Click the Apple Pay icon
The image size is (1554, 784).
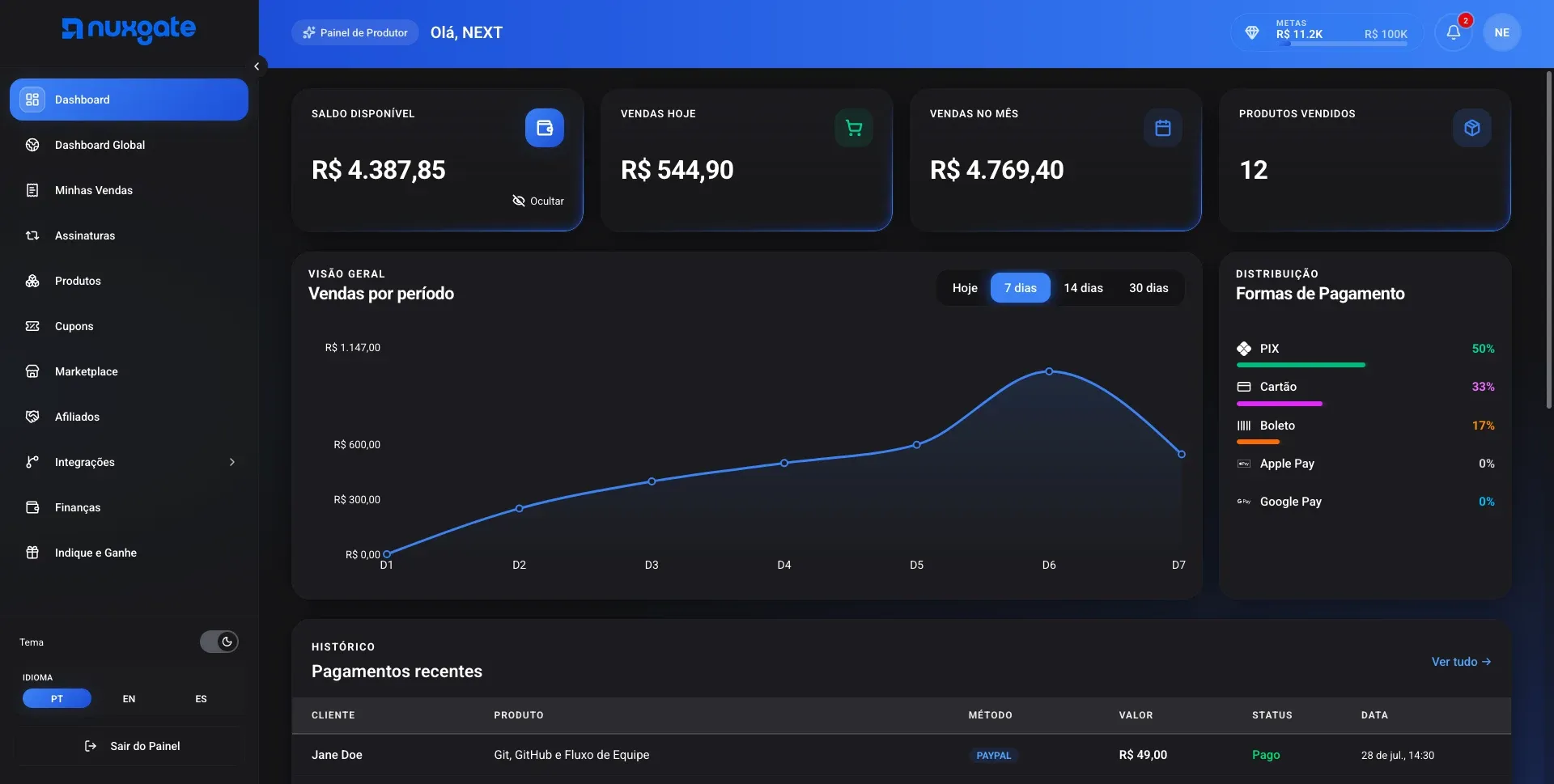pos(1244,464)
